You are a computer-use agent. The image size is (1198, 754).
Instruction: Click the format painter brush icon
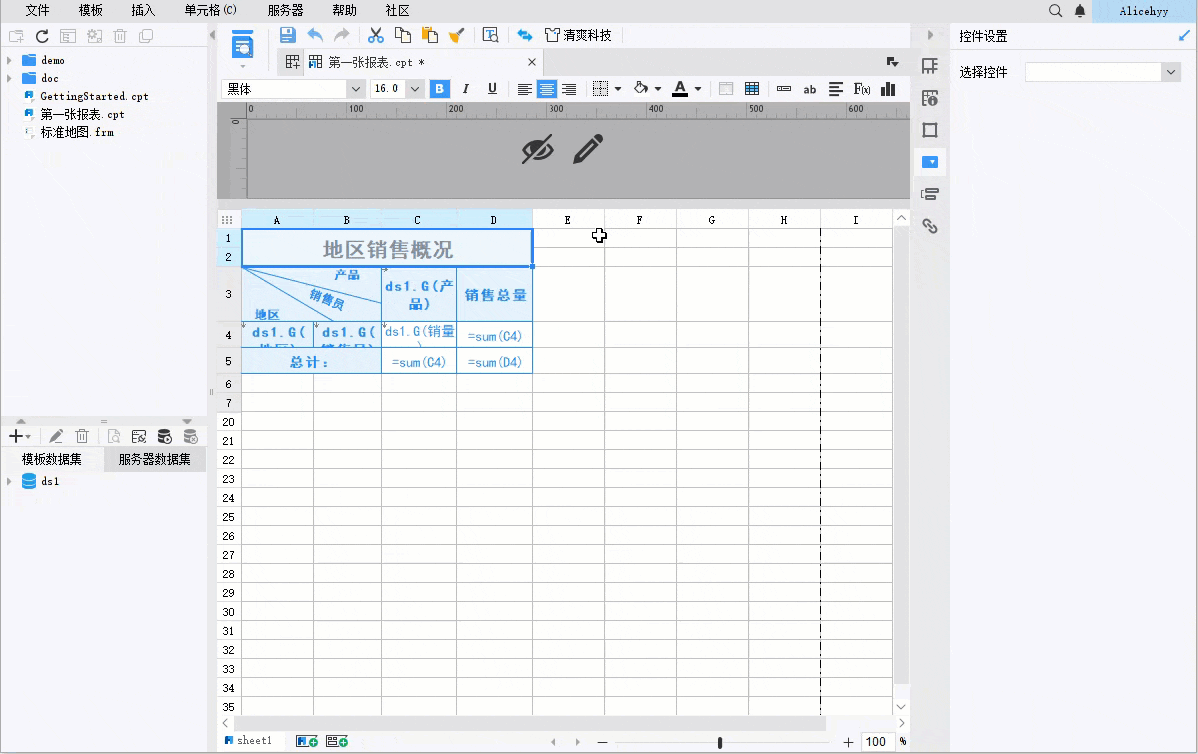point(456,35)
